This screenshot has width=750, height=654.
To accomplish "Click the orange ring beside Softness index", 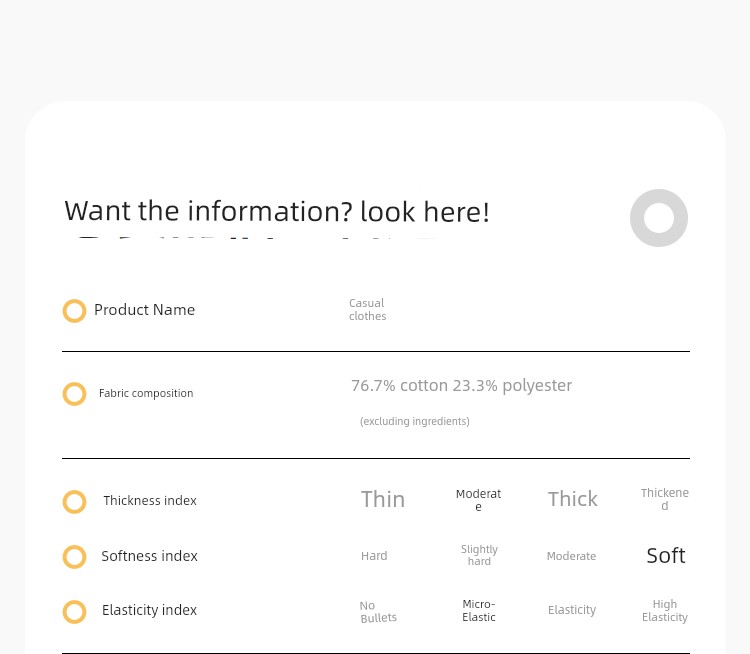I will (74, 557).
